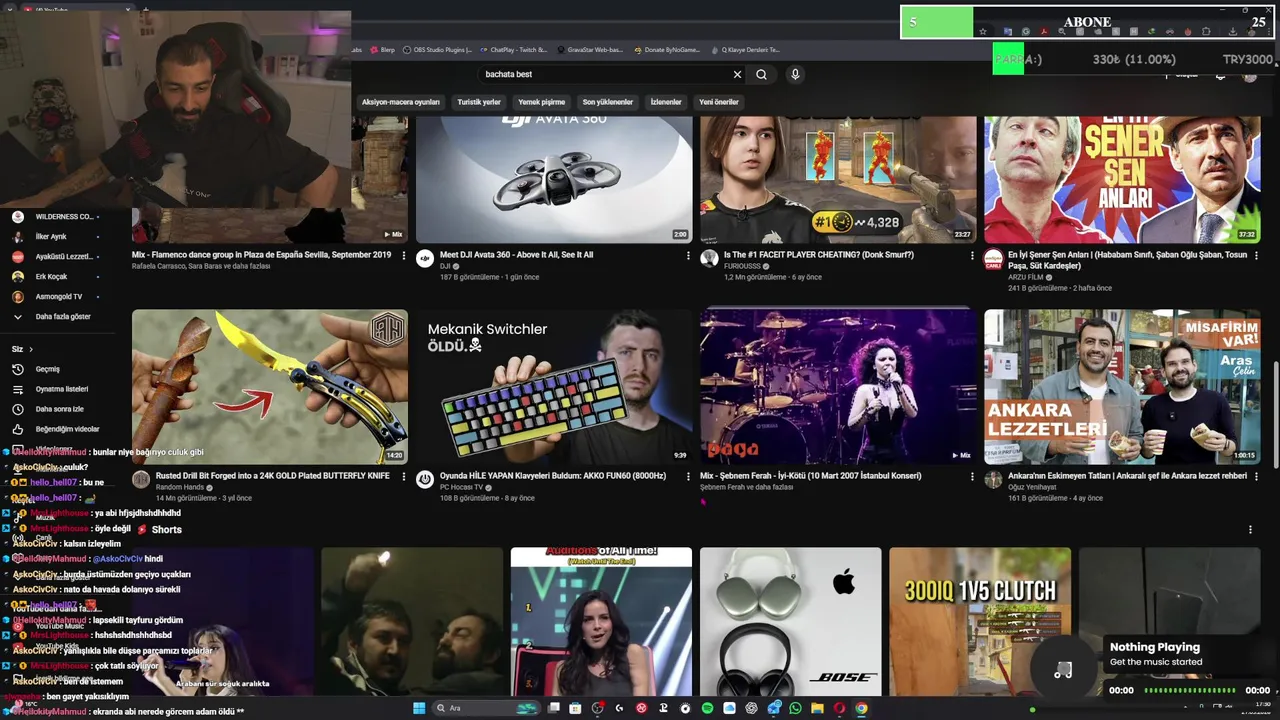The height and width of the screenshot is (720, 1280).
Task: Open Geçmiş history icon in sidebar
Action: coord(17,369)
